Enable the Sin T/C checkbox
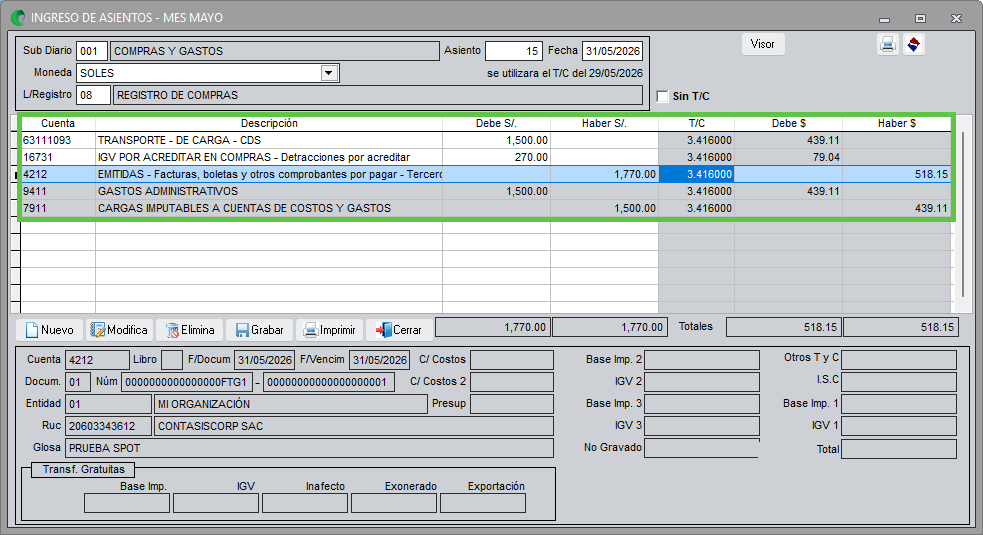 pyautogui.click(x=662, y=96)
